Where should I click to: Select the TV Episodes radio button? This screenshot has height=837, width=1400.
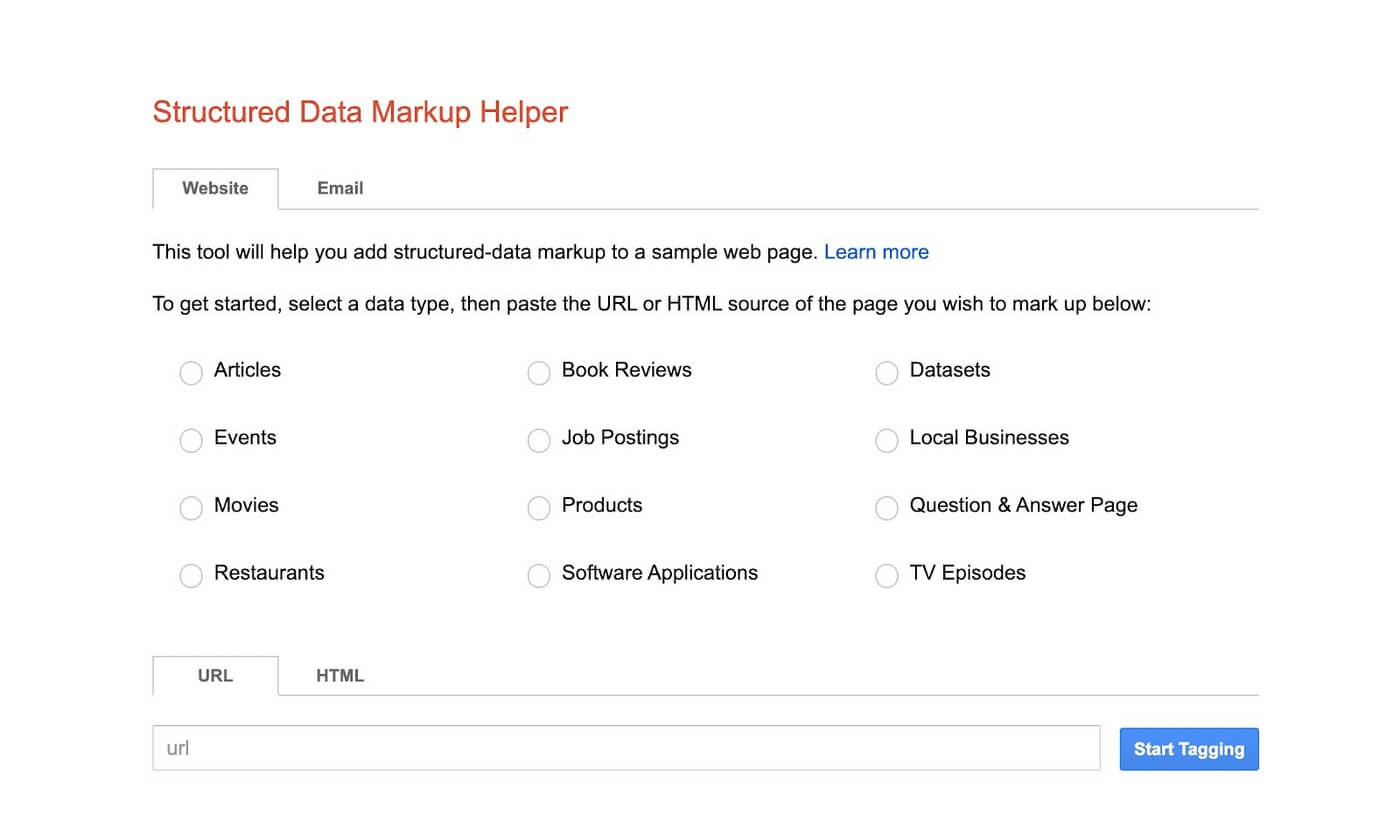pyautogui.click(x=887, y=576)
